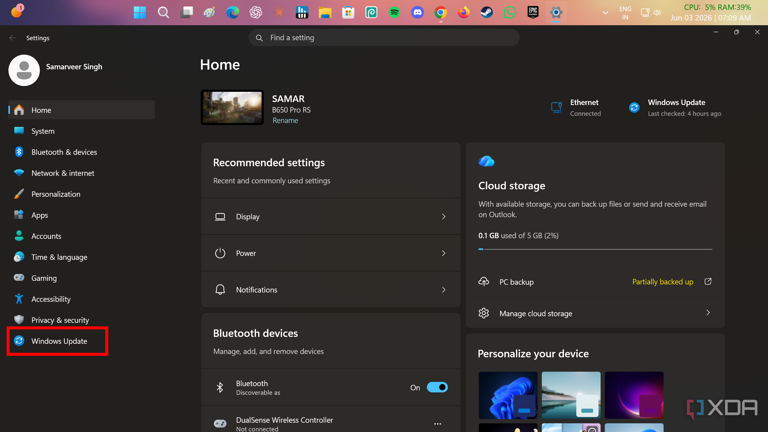Open Task View from taskbar
Image resolution: width=768 pixels, height=432 pixels.
187,12
